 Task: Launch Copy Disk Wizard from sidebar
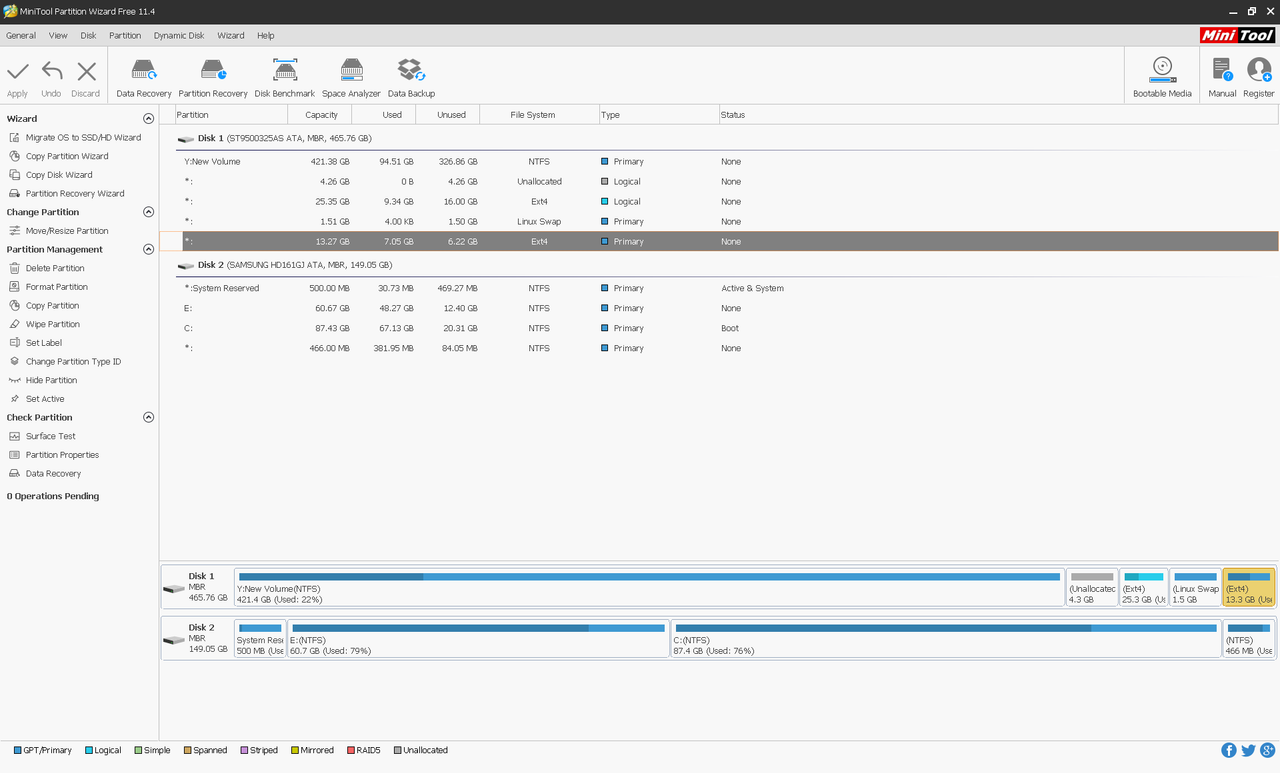coord(51,175)
